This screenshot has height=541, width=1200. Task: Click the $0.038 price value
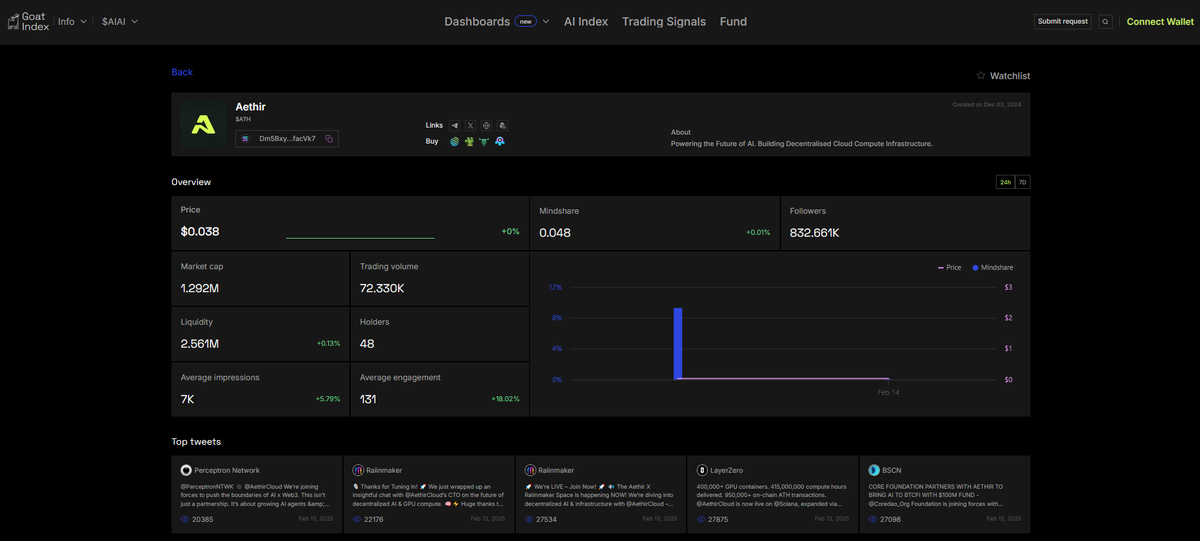click(x=200, y=232)
